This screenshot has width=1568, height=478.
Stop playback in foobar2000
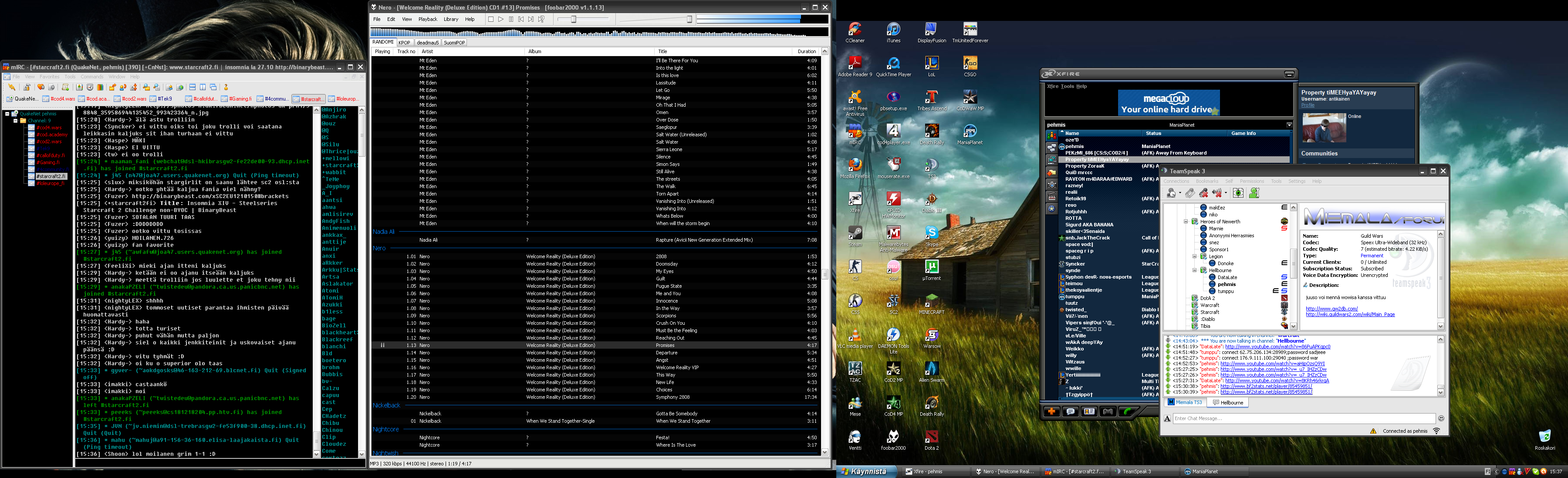pos(490,20)
